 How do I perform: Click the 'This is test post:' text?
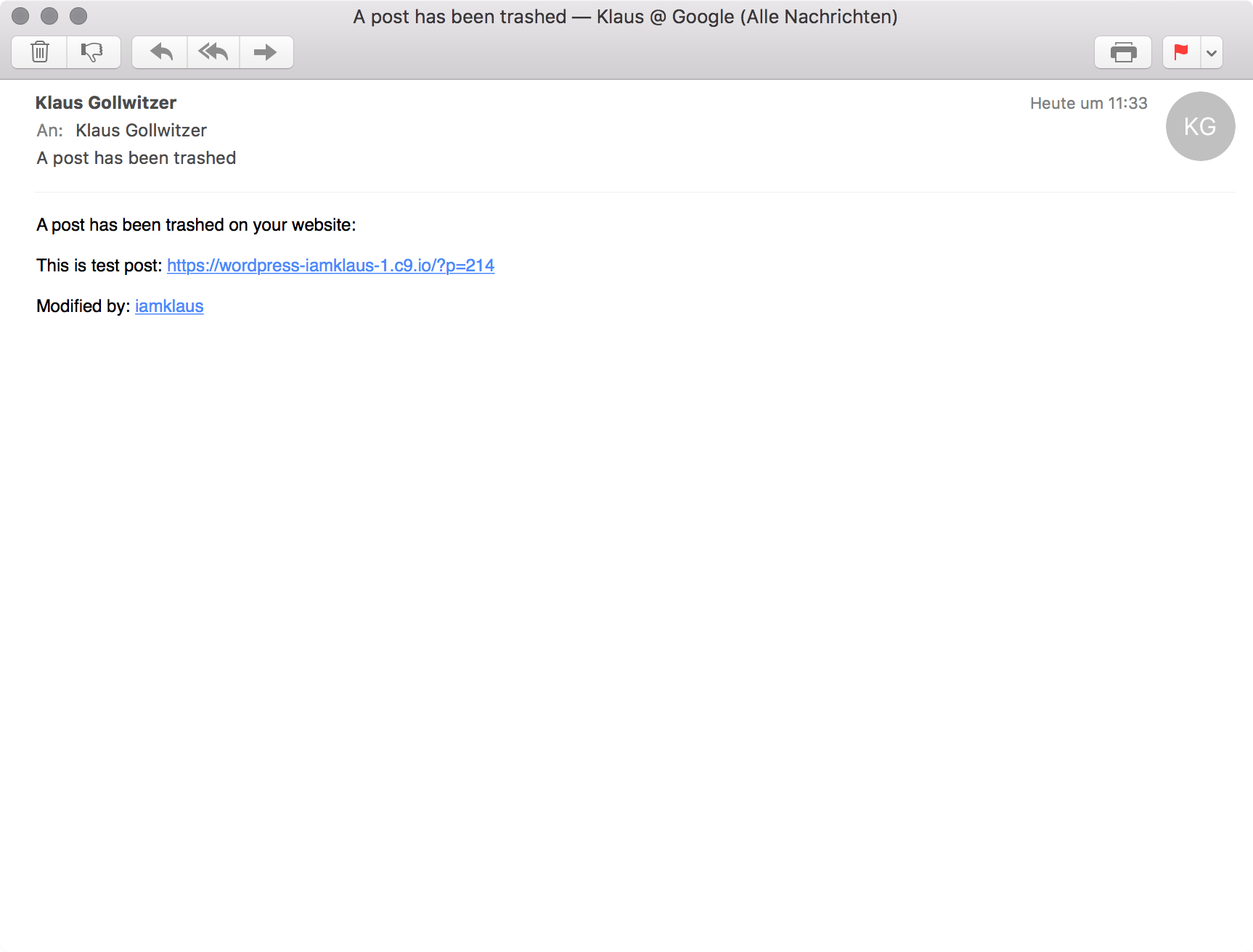point(99,266)
